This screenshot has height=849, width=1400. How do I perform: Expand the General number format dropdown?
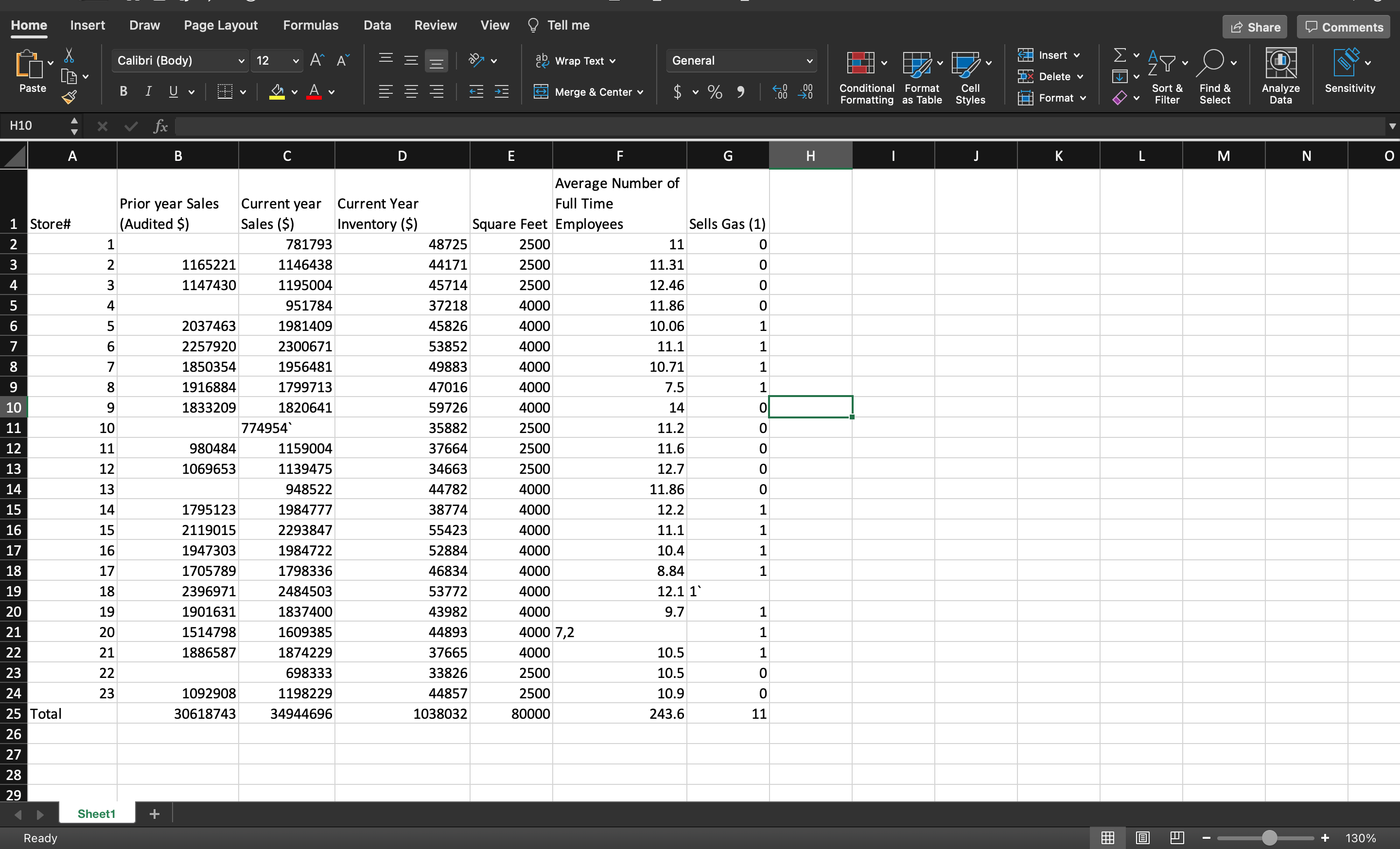[x=809, y=61]
